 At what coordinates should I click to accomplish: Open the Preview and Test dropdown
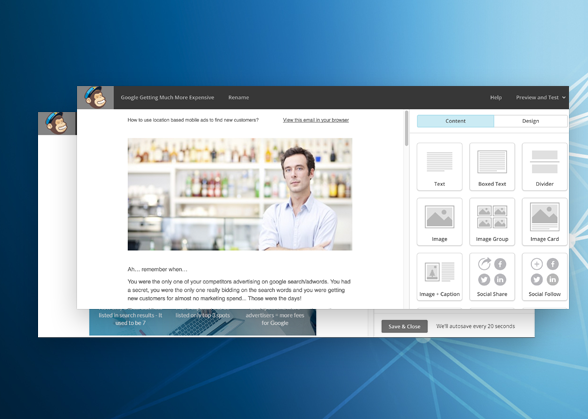540,97
